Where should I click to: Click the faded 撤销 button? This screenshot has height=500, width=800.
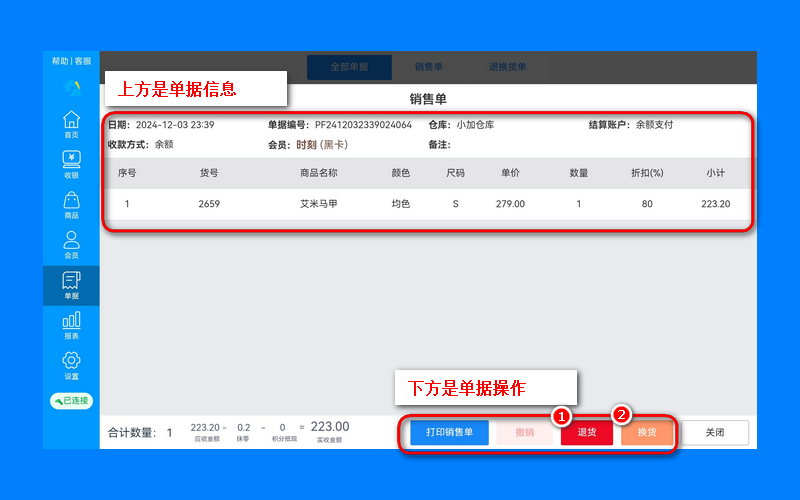tap(524, 432)
